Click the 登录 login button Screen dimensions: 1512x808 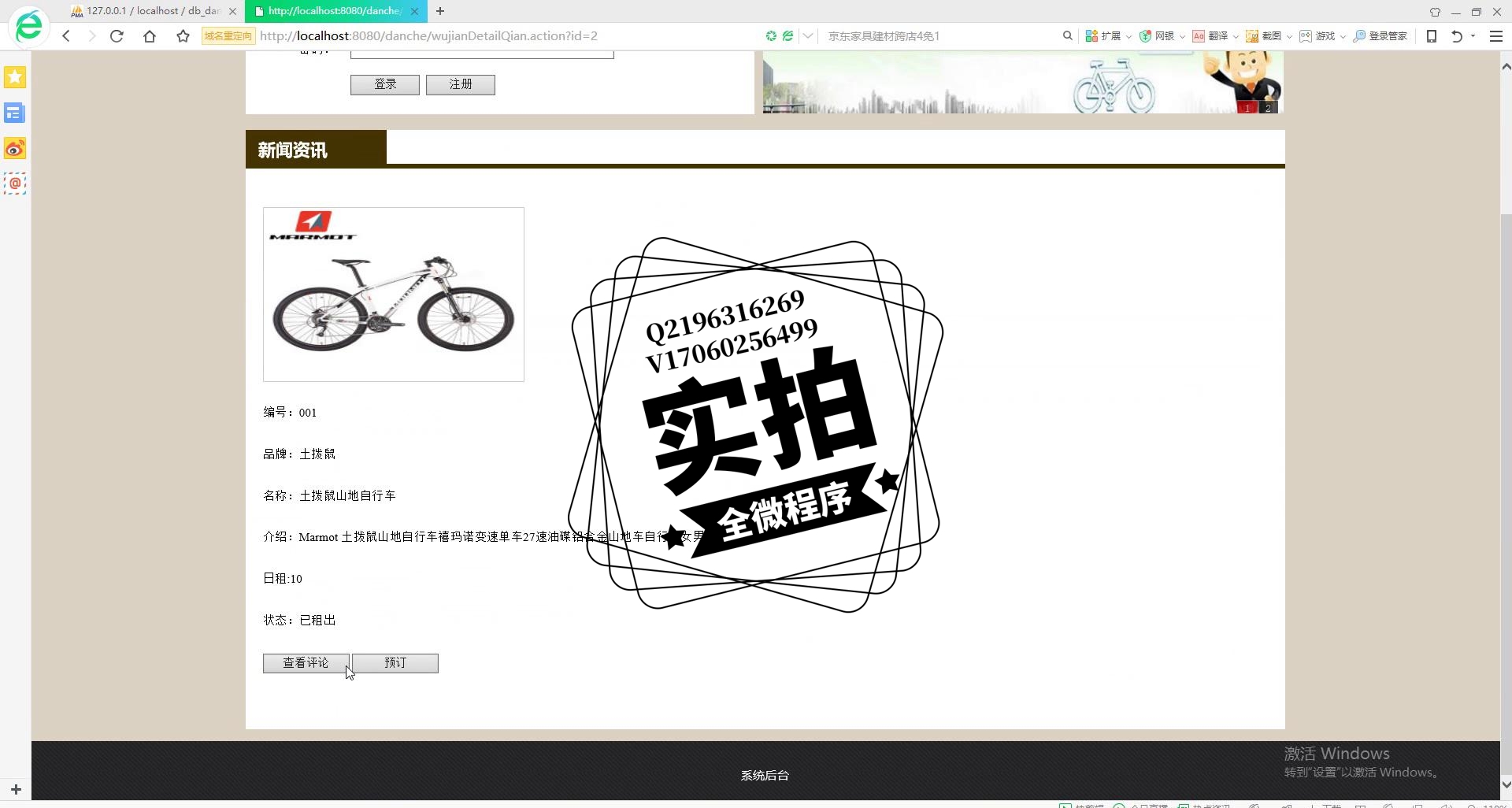(385, 84)
